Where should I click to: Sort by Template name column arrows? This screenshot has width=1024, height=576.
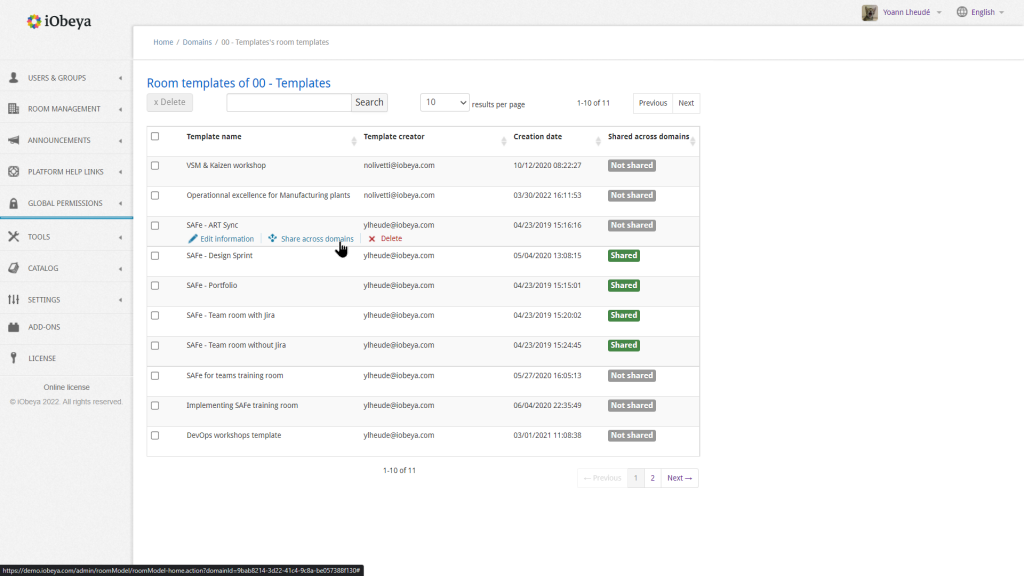354,141
